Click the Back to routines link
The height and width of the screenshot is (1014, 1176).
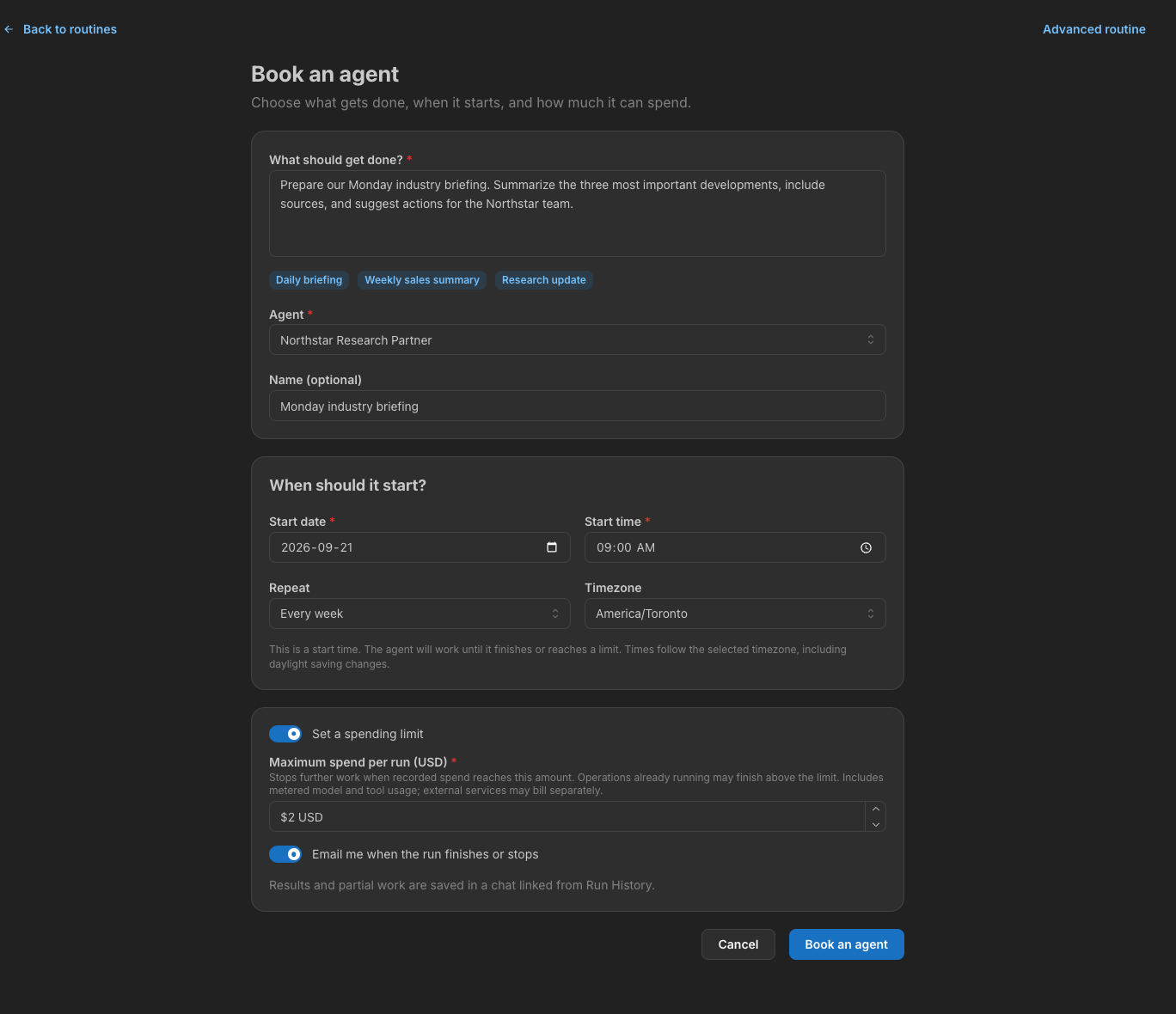(x=70, y=29)
